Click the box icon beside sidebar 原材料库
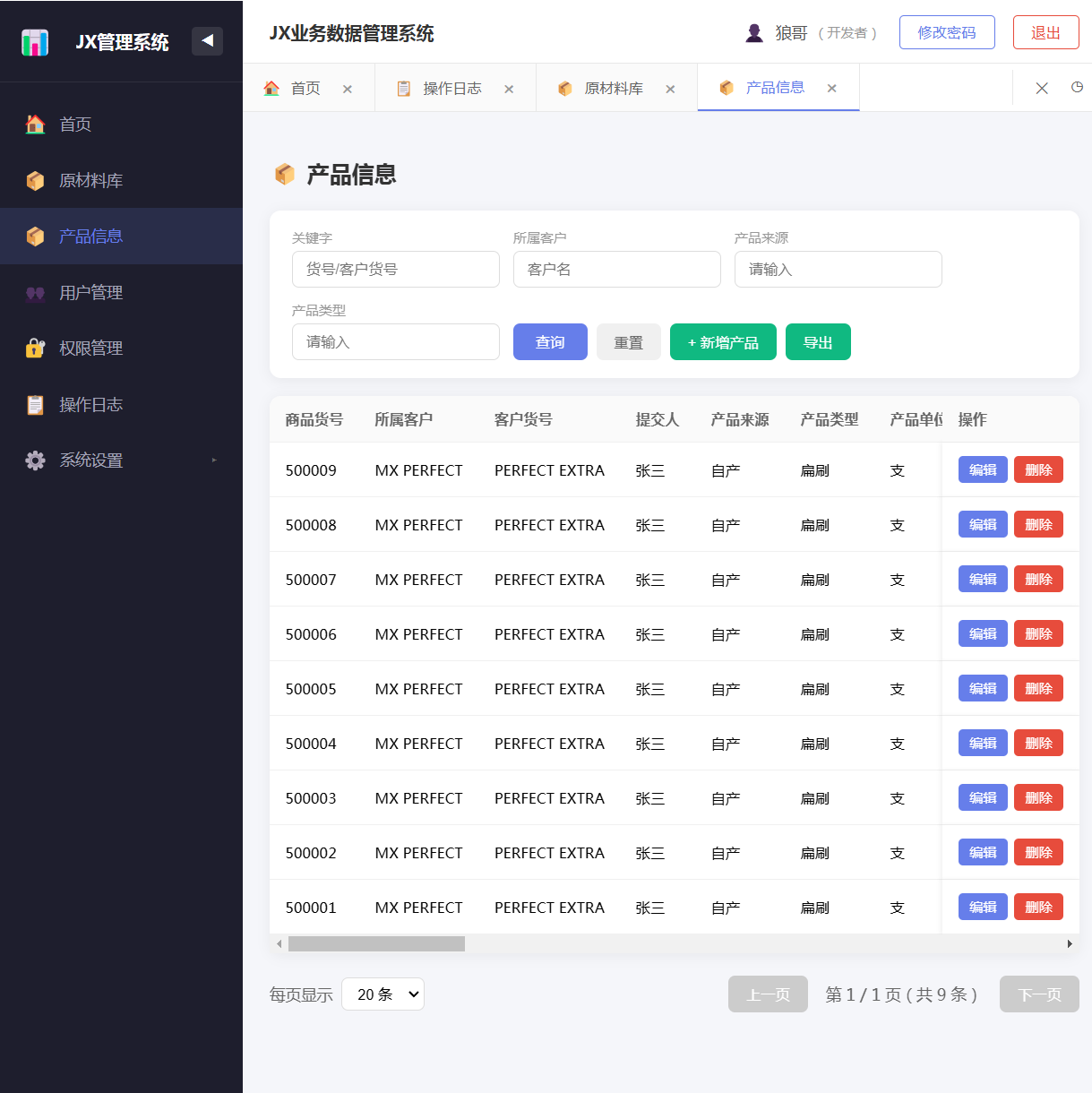This screenshot has width=1092, height=1093. (35, 181)
